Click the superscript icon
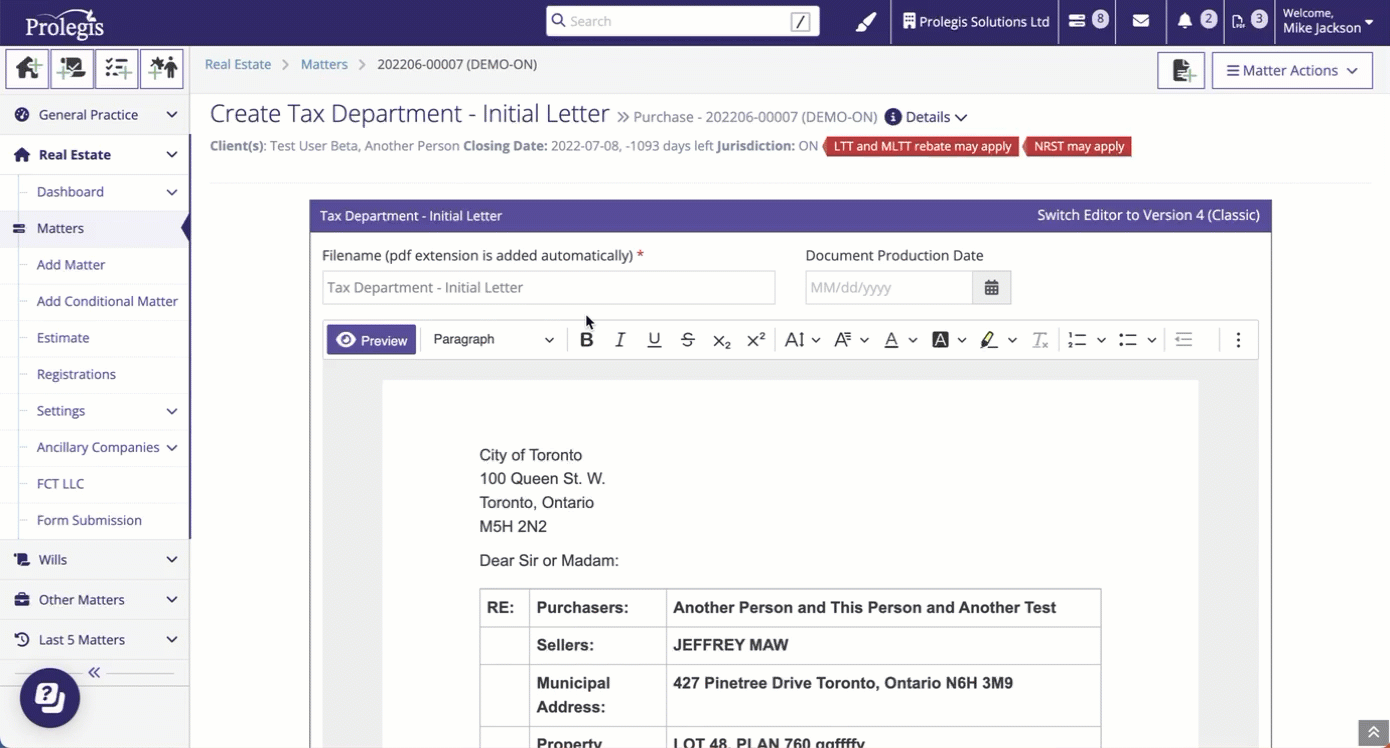Screen dimensions: 1390x748 pos(756,340)
